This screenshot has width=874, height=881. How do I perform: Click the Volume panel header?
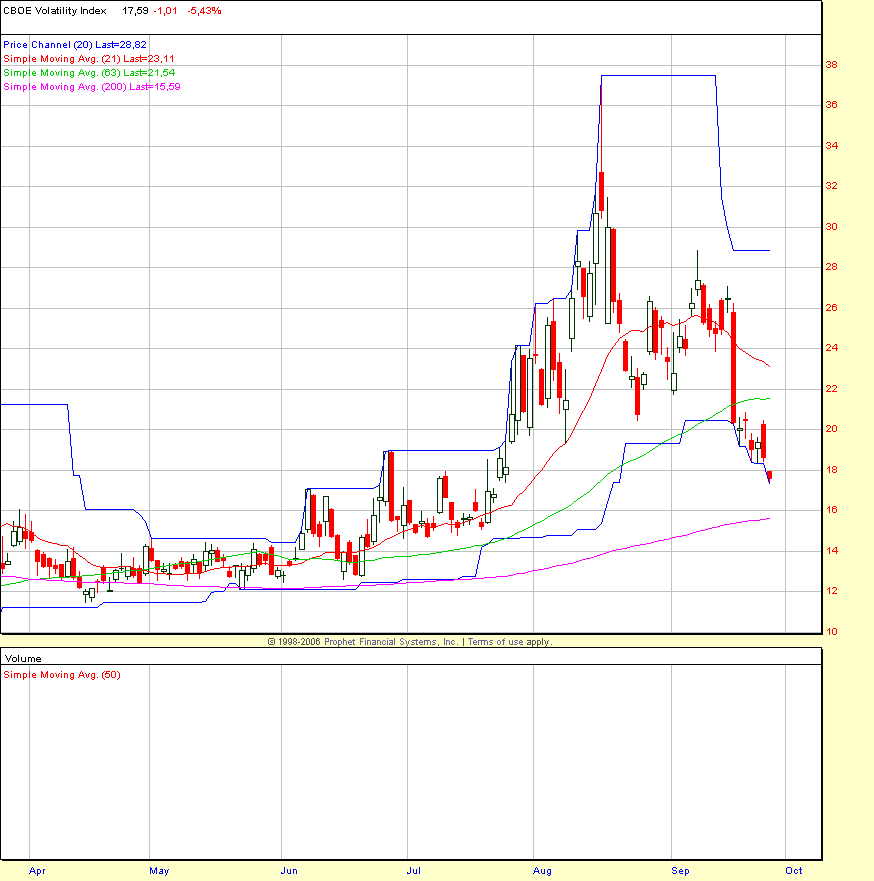pyautogui.click(x=23, y=659)
